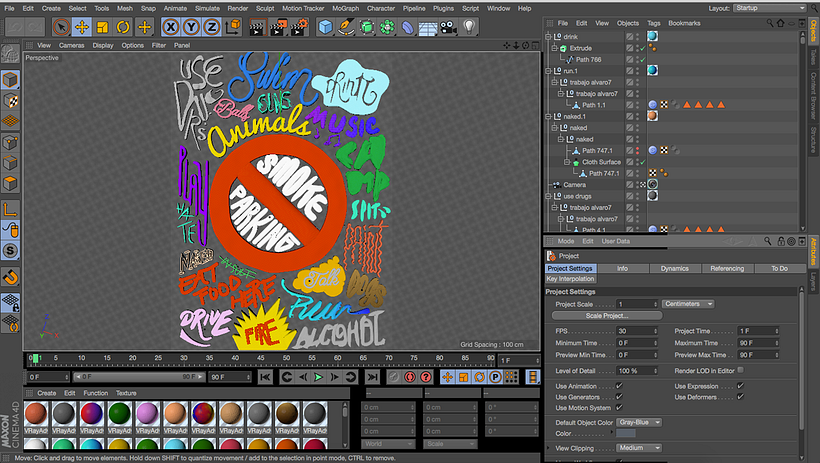Image resolution: width=820 pixels, height=463 pixels.
Task: Switch to Texture mode checker cube
Action: 10,100
